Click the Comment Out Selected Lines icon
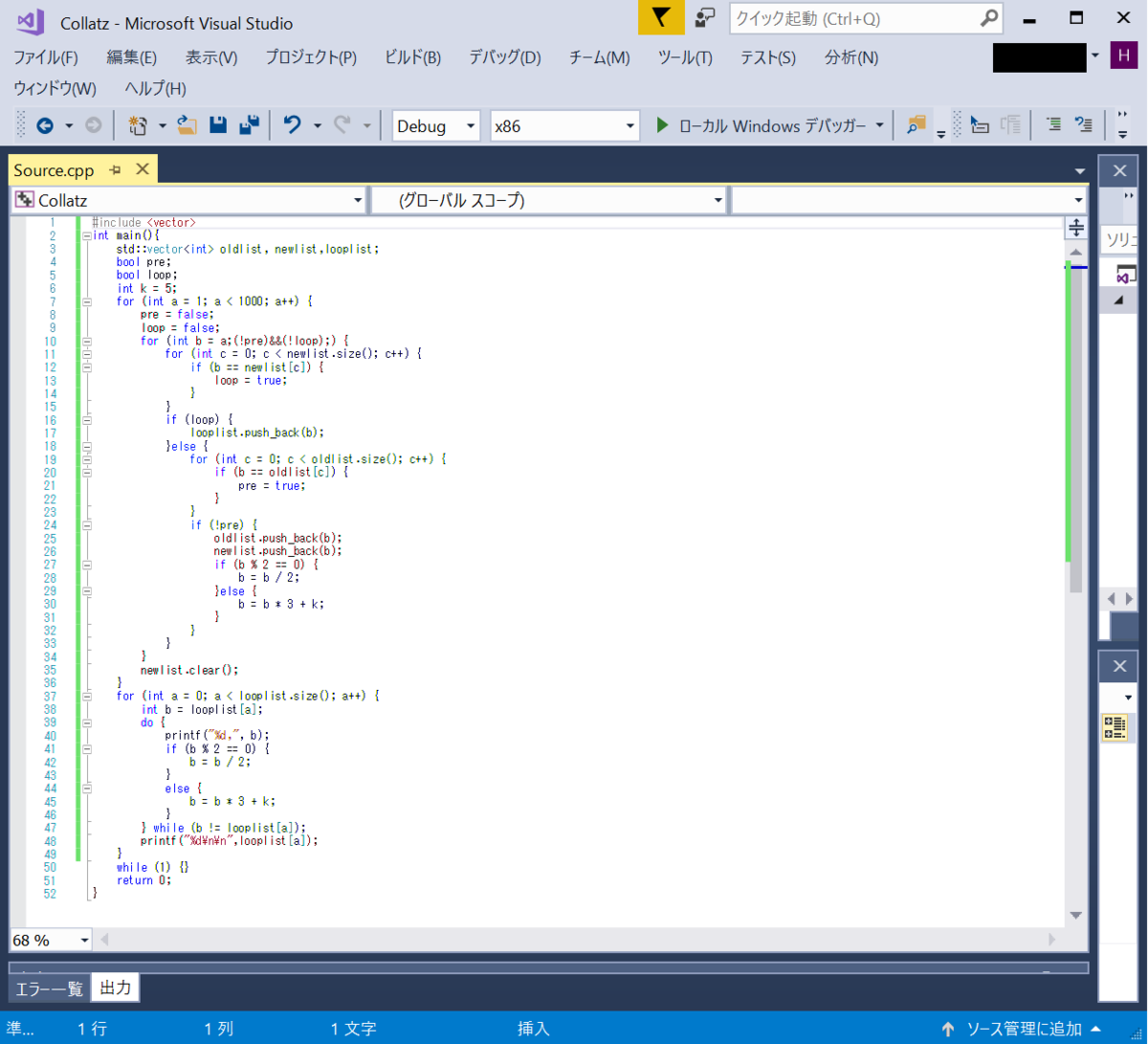 [1053, 125]
